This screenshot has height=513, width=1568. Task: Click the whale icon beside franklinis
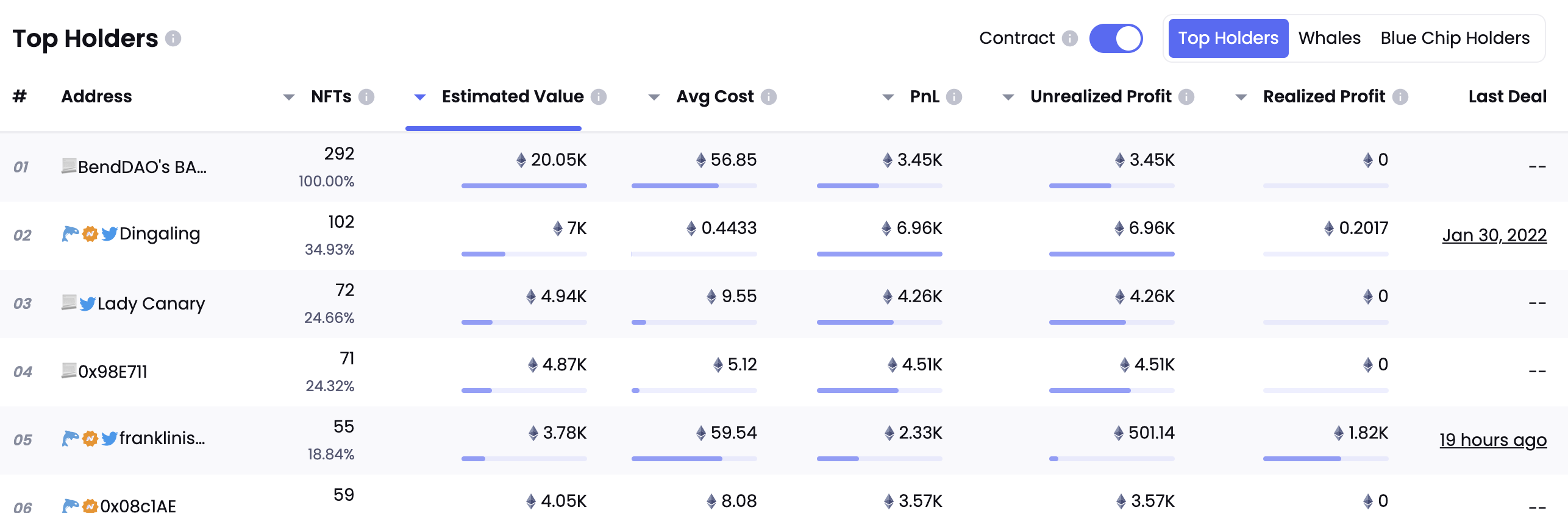pos(70,438)
